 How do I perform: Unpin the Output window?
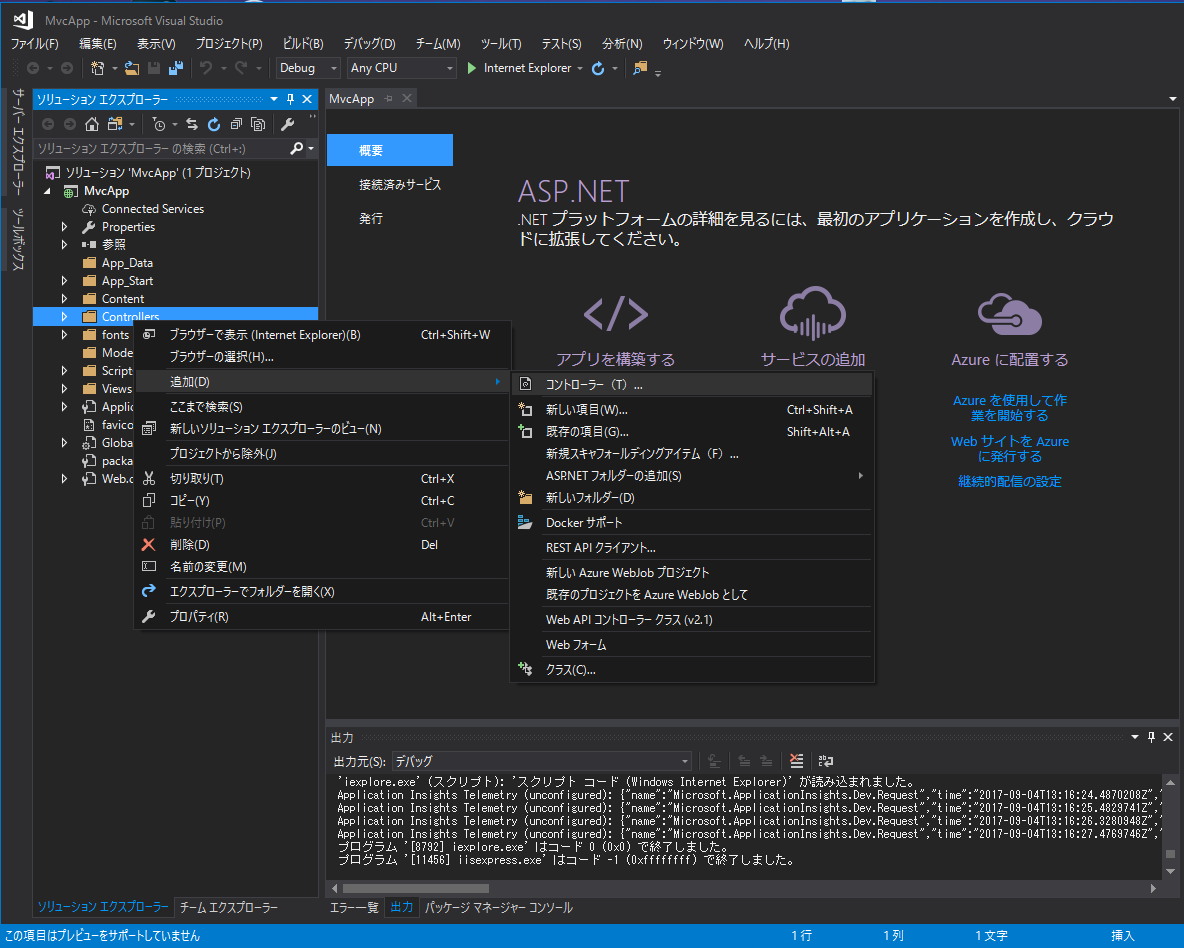1152,737
